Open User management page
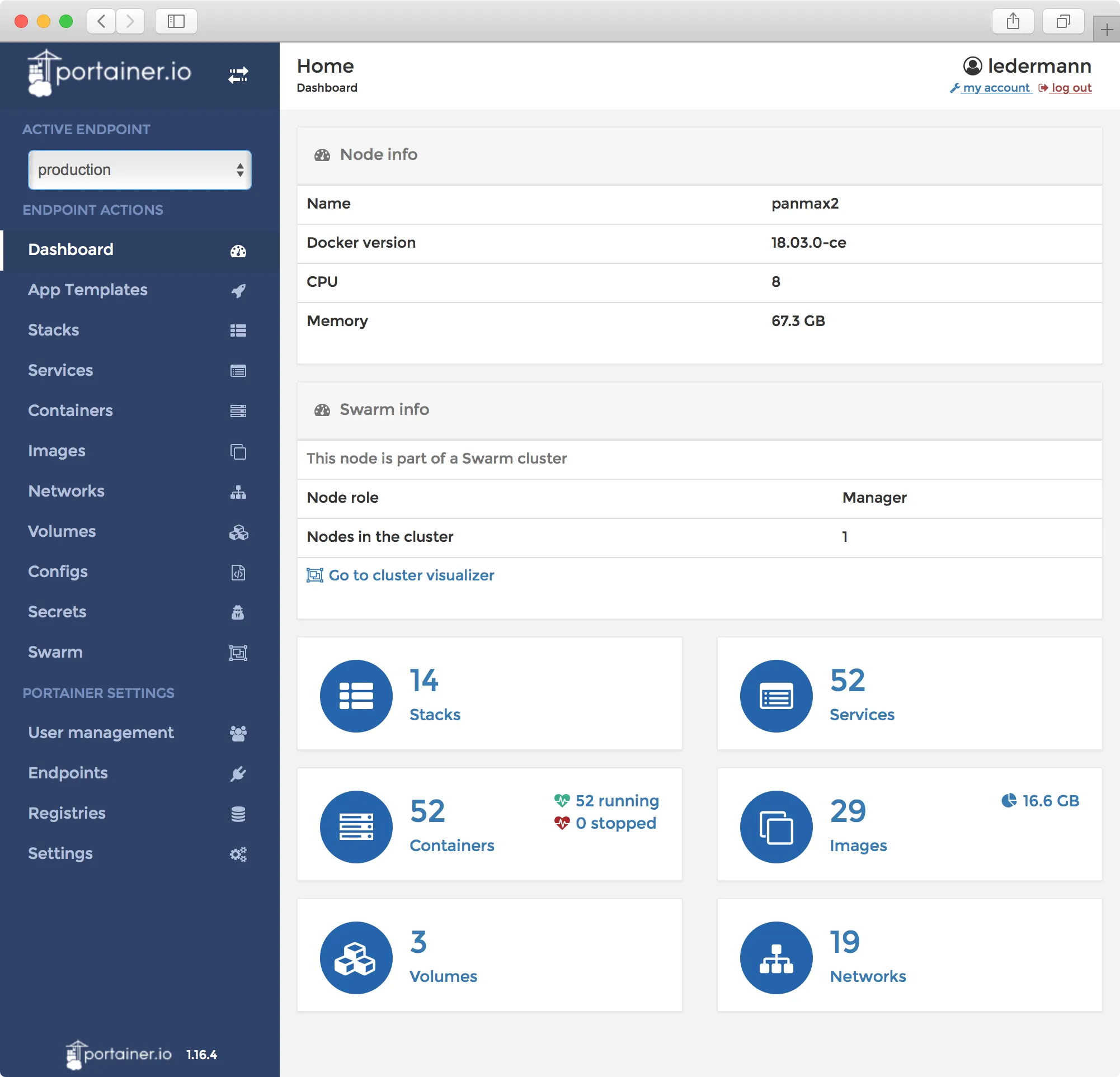This screenshot has height=1077, width=1120. pos(101,733)
